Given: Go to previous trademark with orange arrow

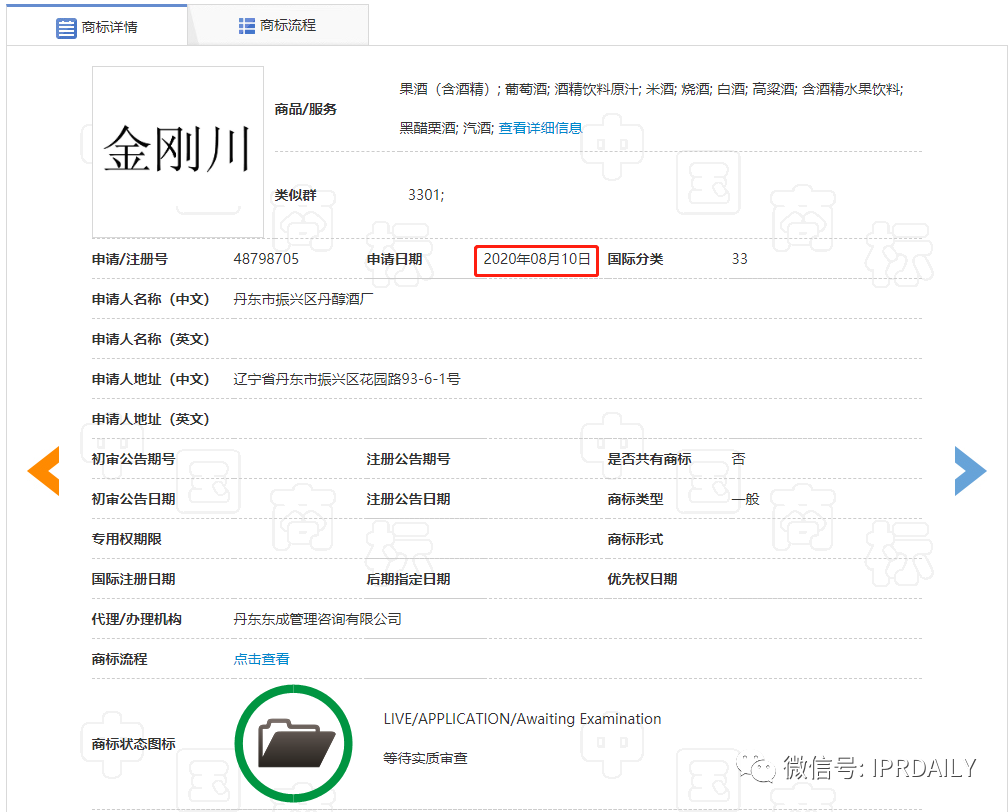Looking at the screenshot, I should click(x=44, y=471).
